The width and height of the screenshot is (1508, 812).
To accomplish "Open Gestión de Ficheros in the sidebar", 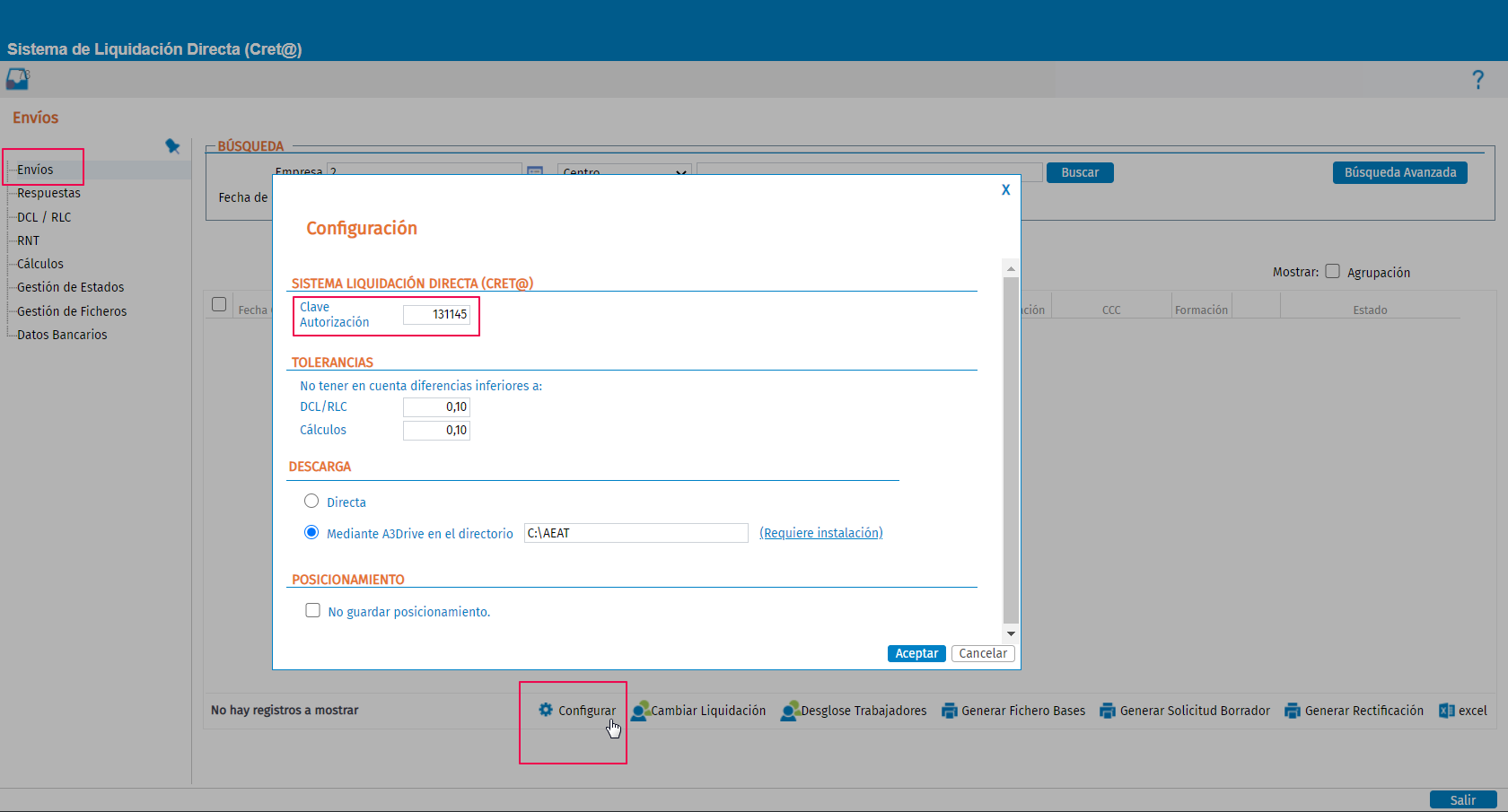I will point(72,311).
